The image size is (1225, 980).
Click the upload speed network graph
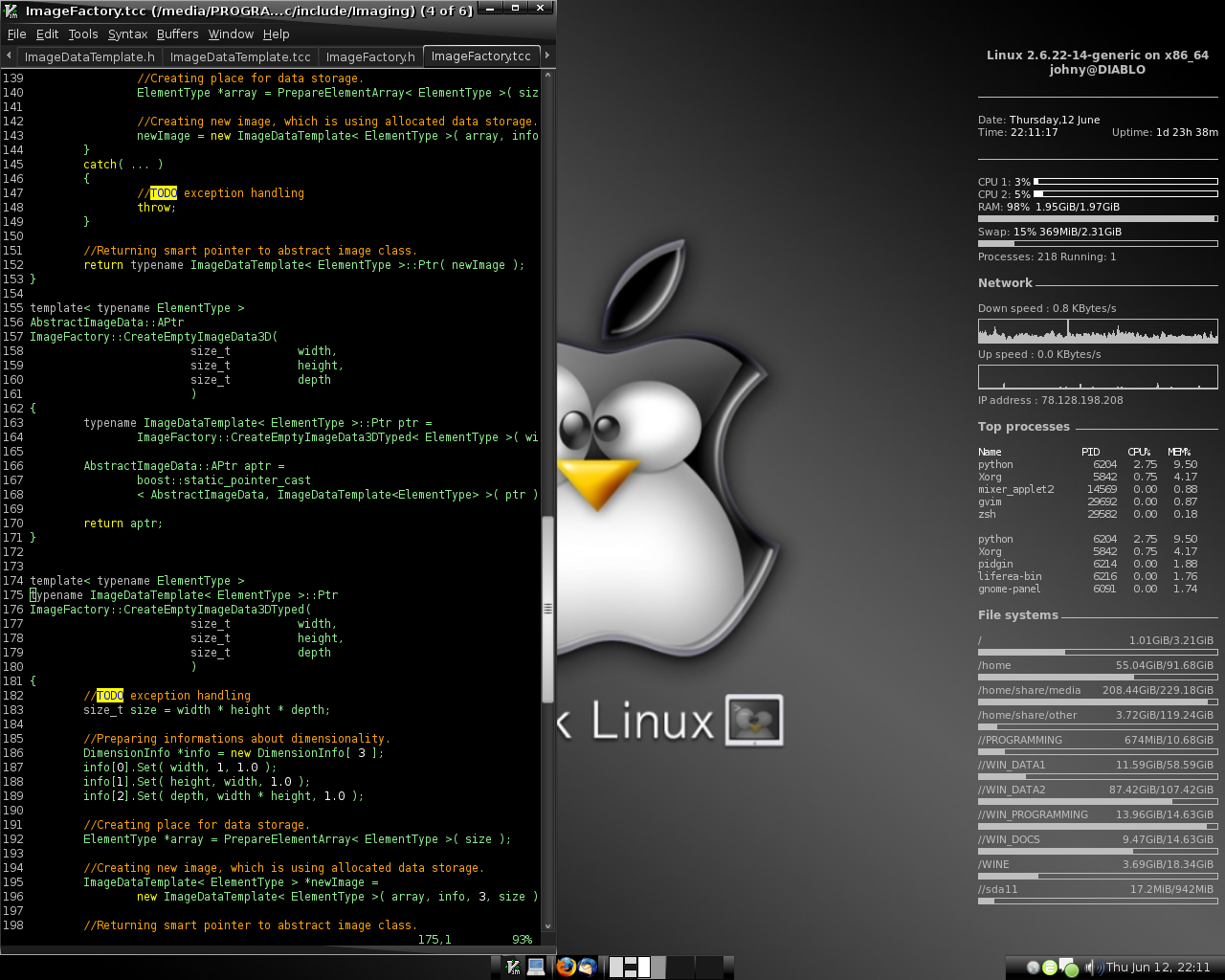point(1098,376)
